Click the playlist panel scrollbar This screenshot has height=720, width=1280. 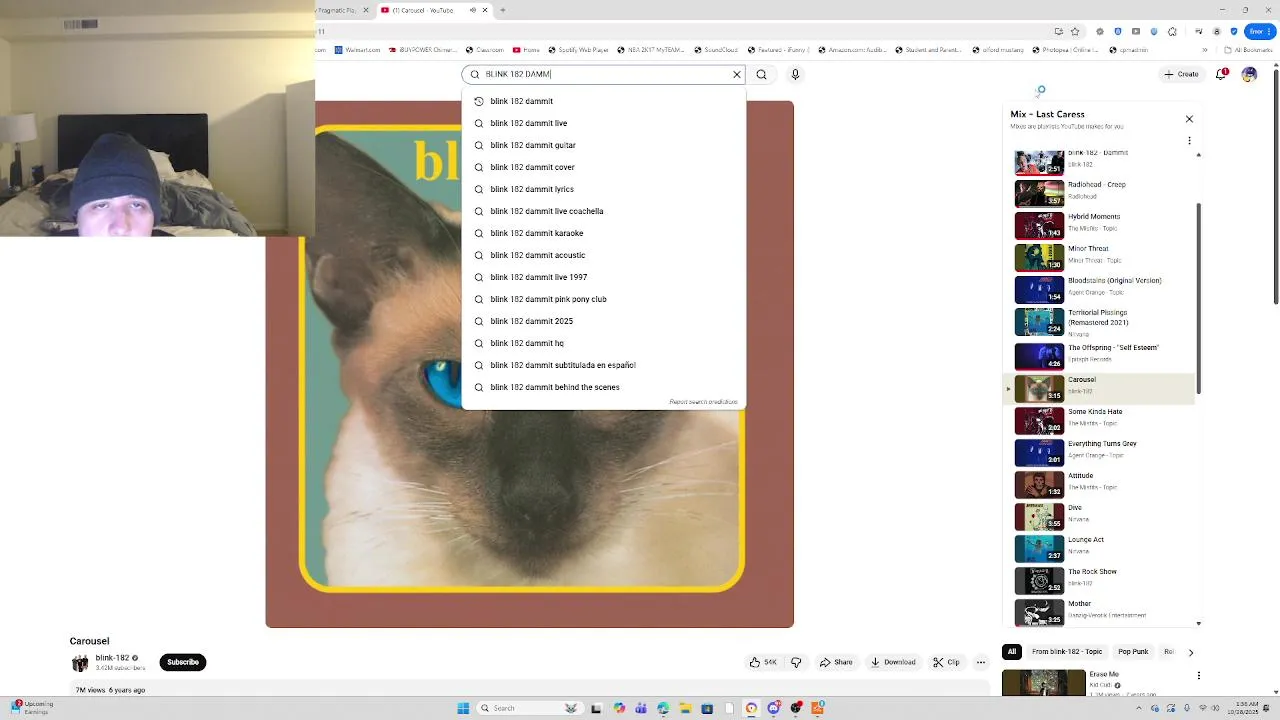point(1198,299)
